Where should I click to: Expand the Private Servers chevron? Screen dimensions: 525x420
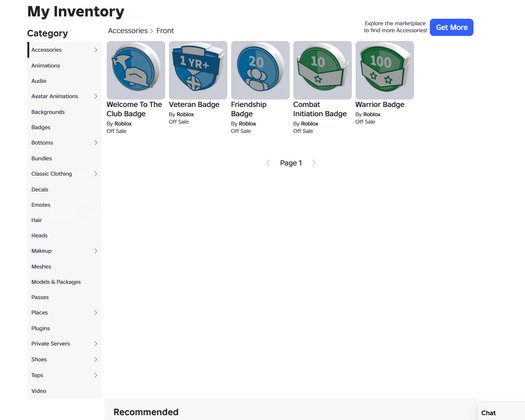(x=96, y=344)
